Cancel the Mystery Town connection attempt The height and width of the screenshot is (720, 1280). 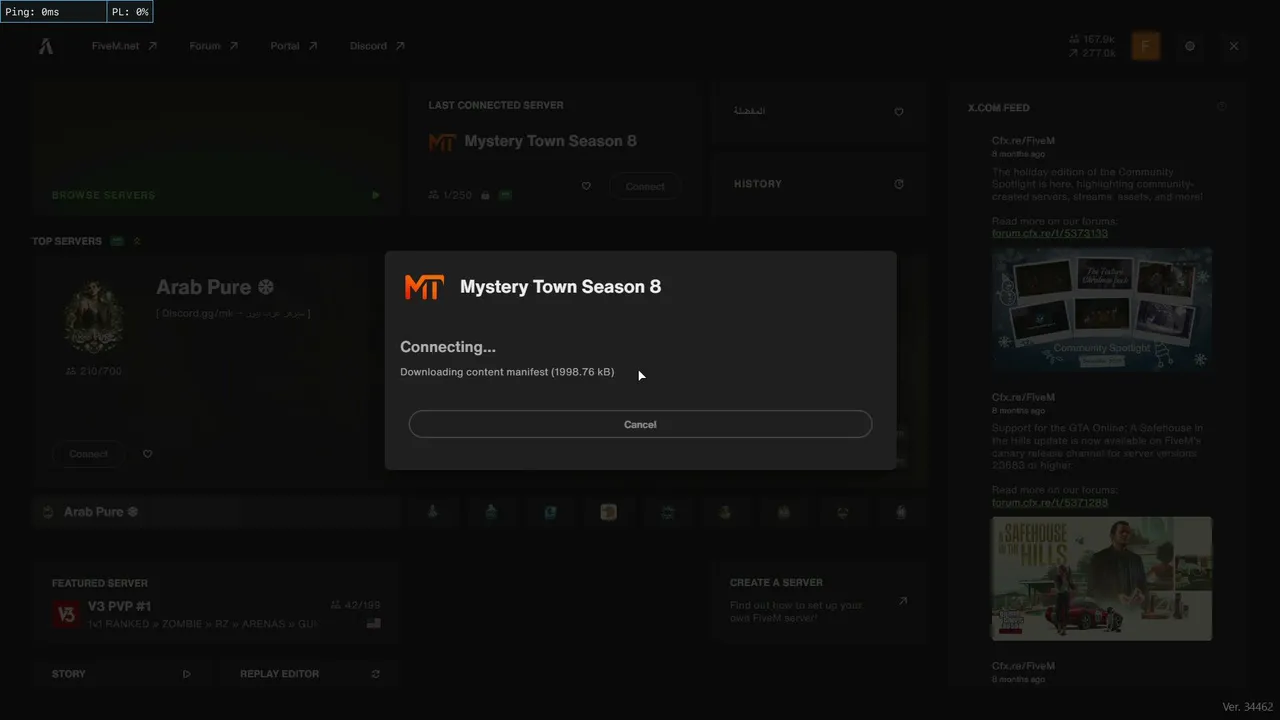[x=640, y=424]
